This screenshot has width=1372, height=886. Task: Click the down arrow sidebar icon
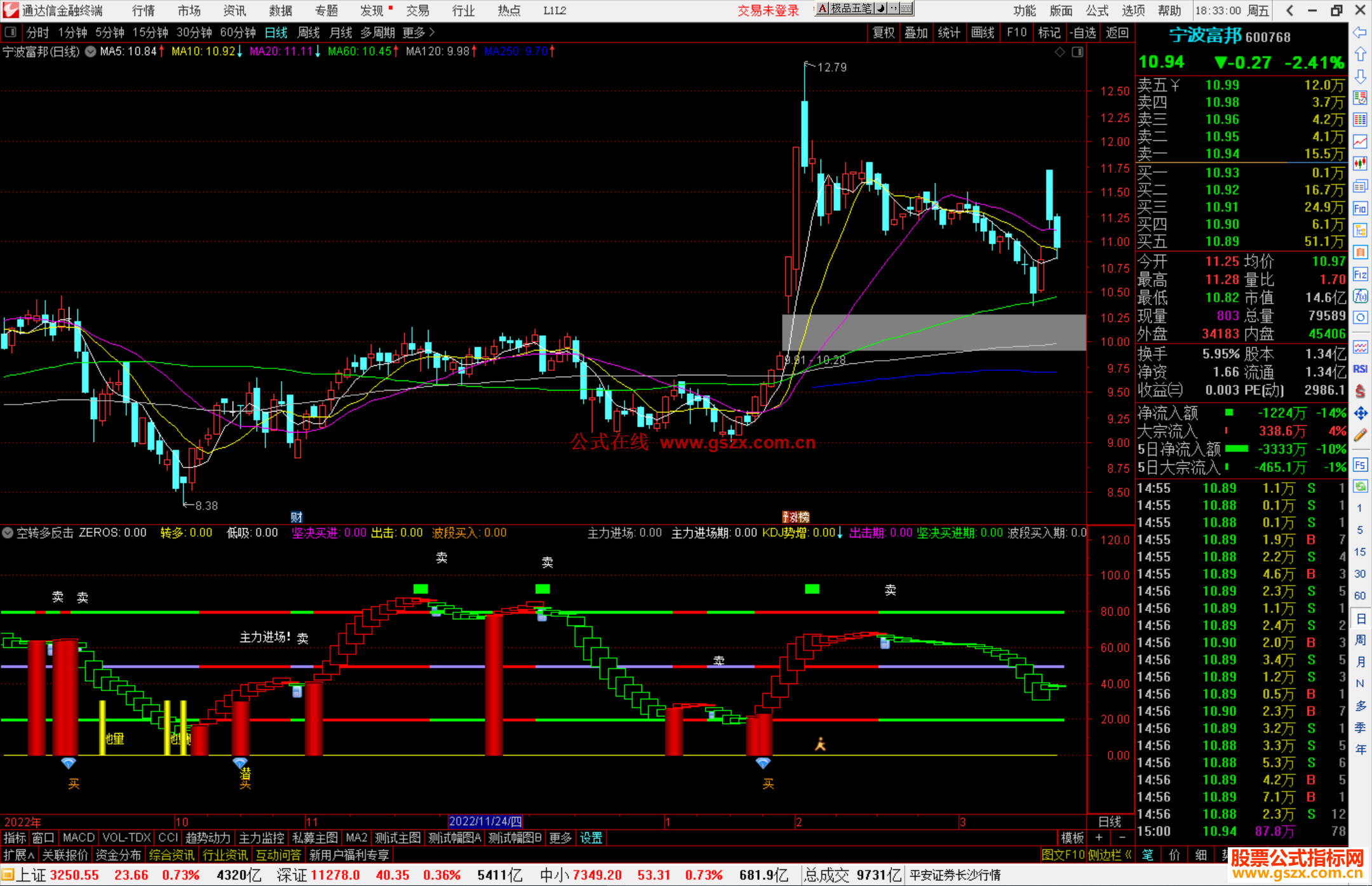coord(1360,76)
